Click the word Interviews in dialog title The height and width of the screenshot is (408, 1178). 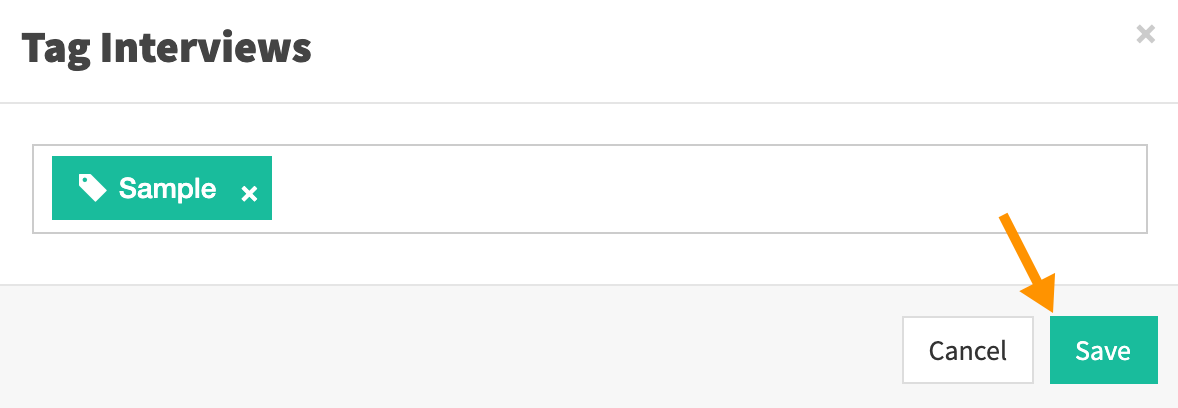coord(206,50)
